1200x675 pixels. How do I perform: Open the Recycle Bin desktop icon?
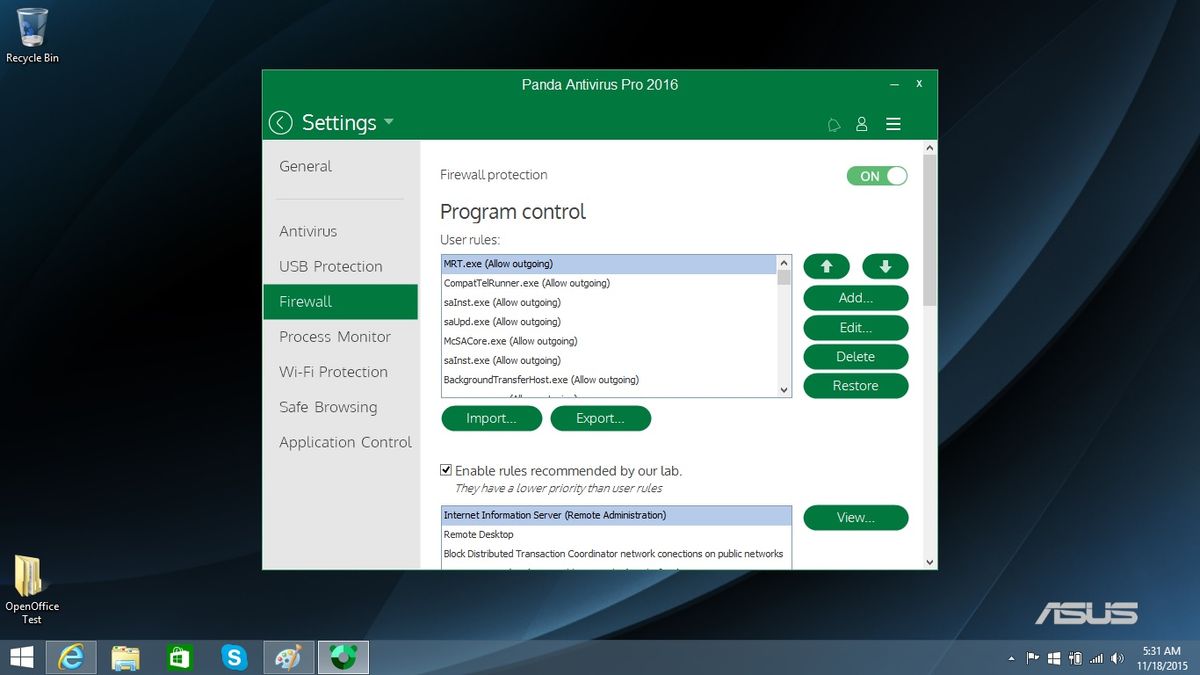point(32,36)
